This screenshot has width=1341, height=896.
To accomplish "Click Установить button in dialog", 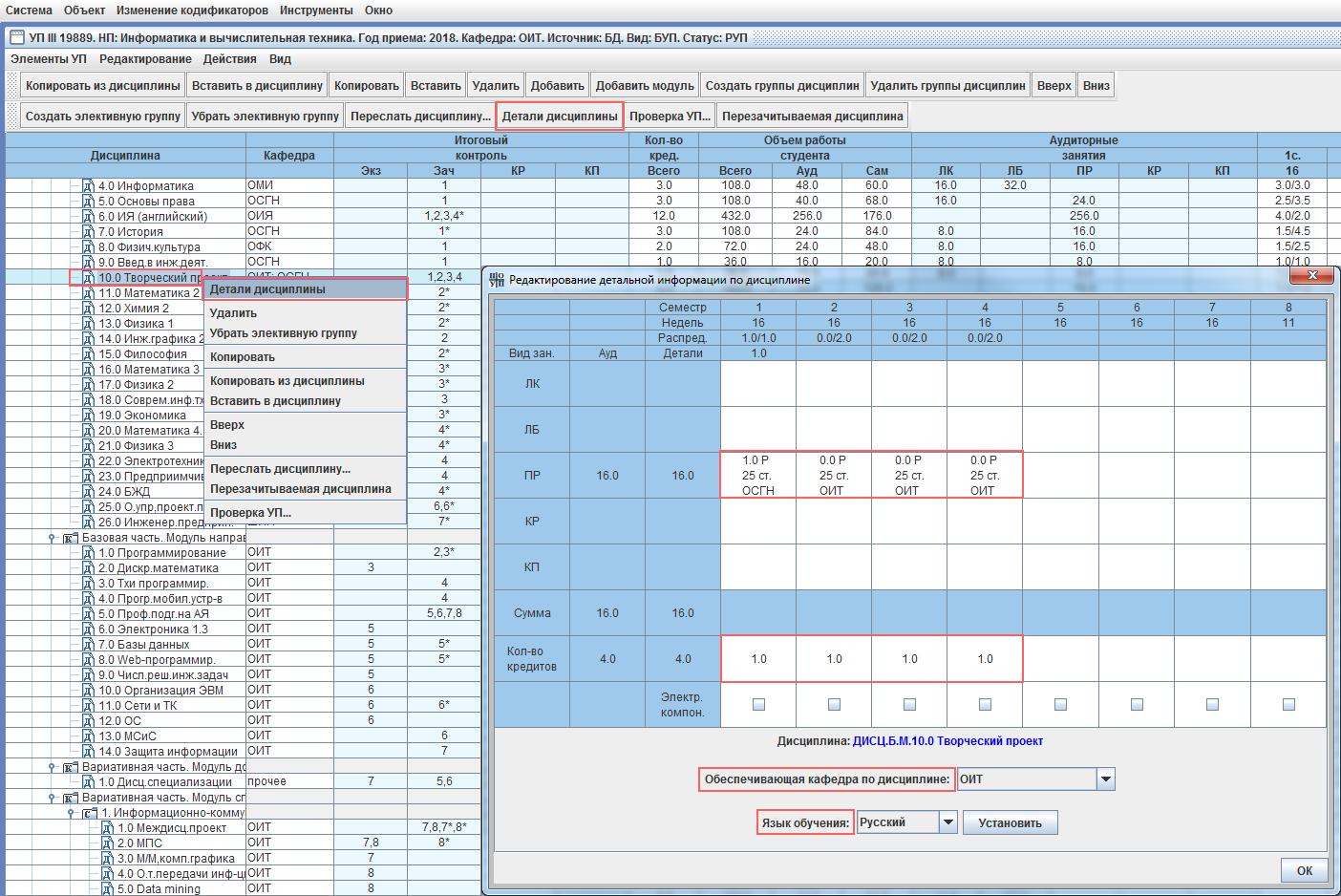I will [x=1010, y=822].
